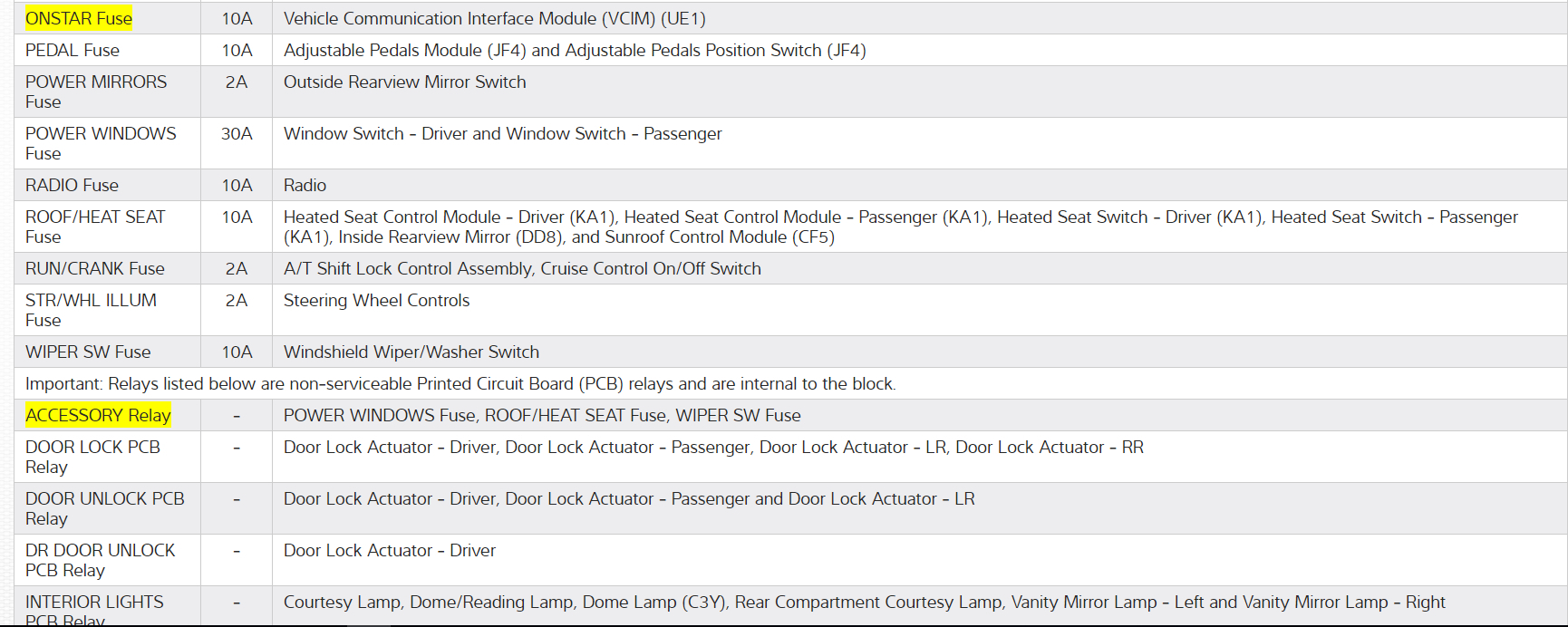
Task: Click the RADIO Fuse label
Action: click(72, 185)
